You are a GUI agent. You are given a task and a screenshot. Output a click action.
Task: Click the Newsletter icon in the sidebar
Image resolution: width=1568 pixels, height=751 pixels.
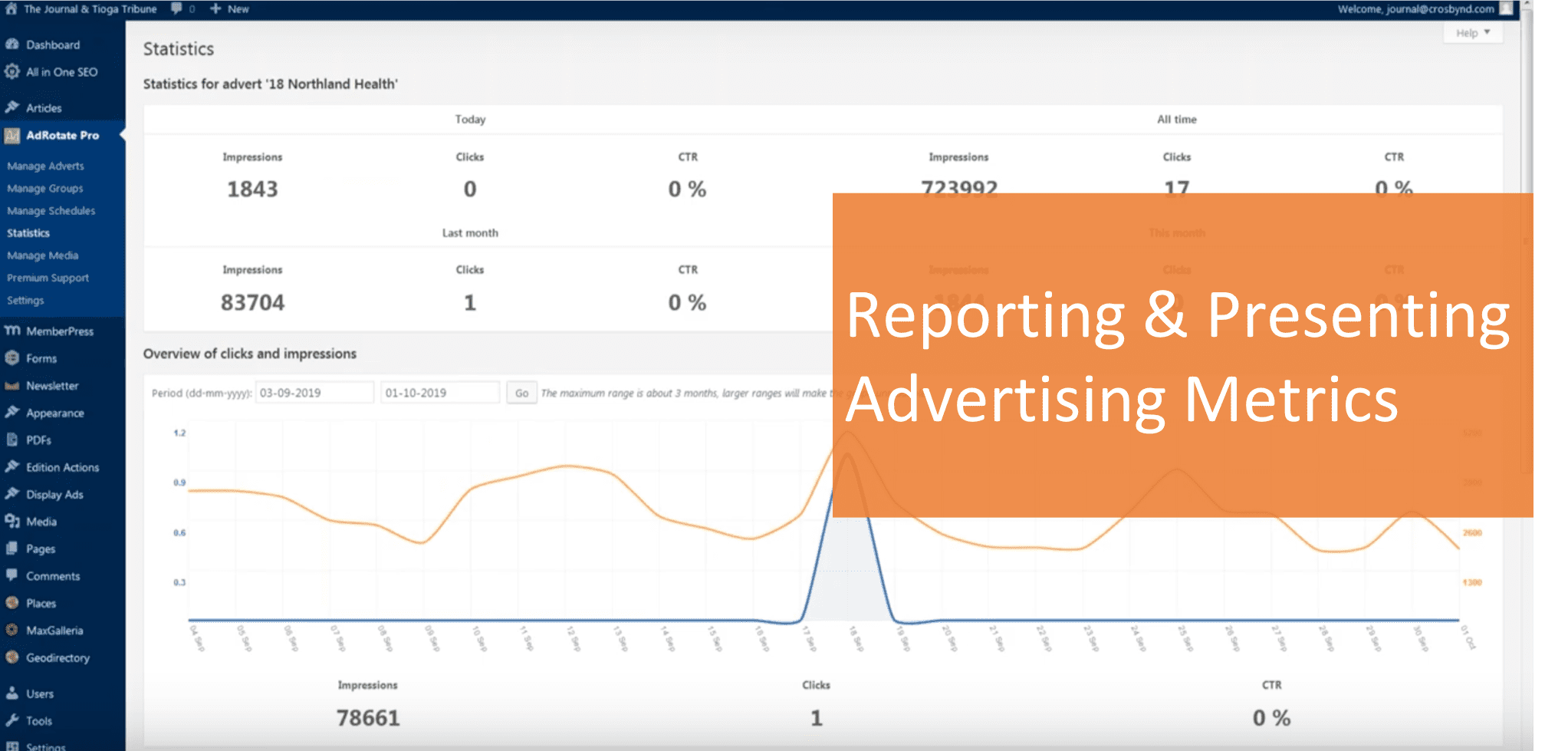pos(12,385)
